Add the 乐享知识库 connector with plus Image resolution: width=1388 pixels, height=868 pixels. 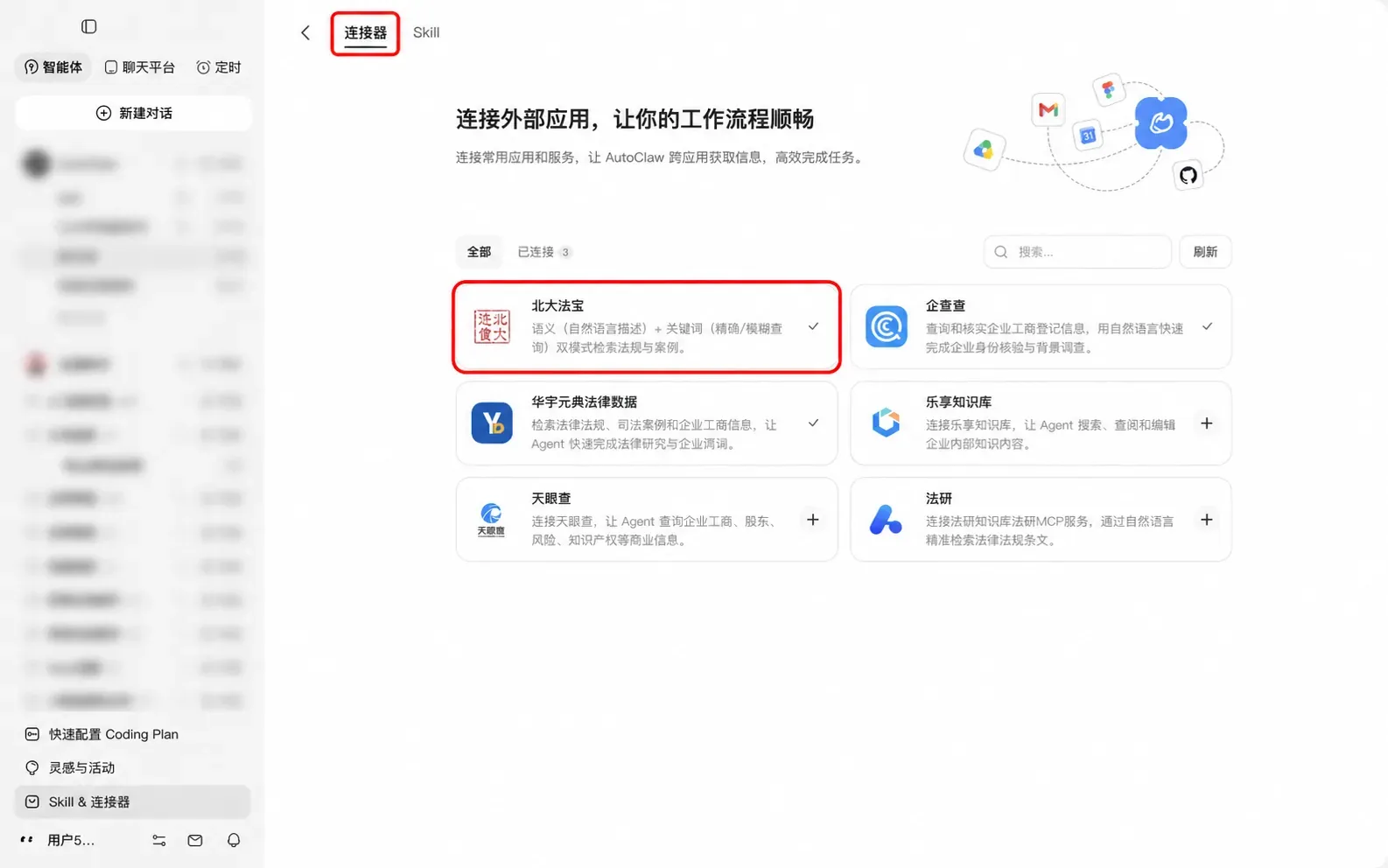coord(1207,423)
